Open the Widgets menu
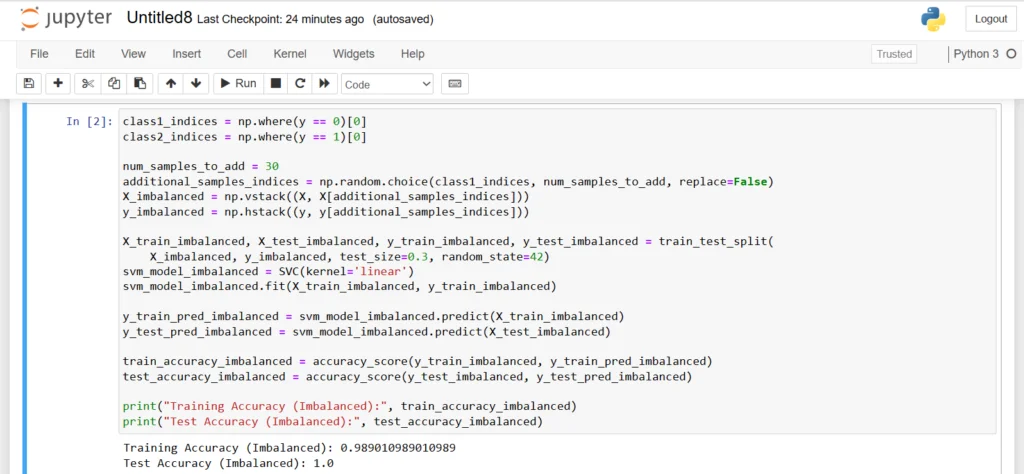 coord(354,54)
